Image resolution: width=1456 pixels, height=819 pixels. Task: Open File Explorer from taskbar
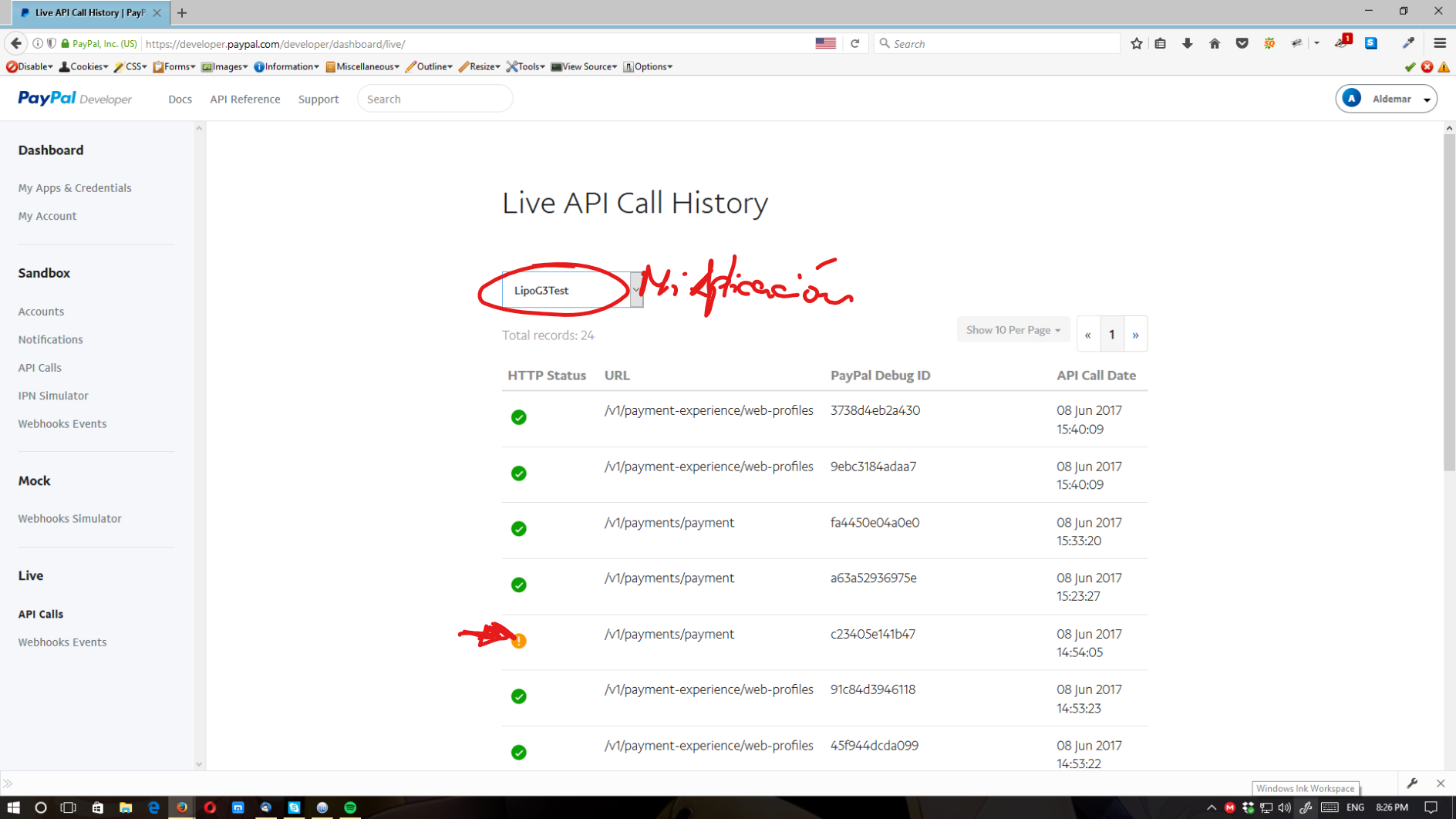click(x=125, y=807)
